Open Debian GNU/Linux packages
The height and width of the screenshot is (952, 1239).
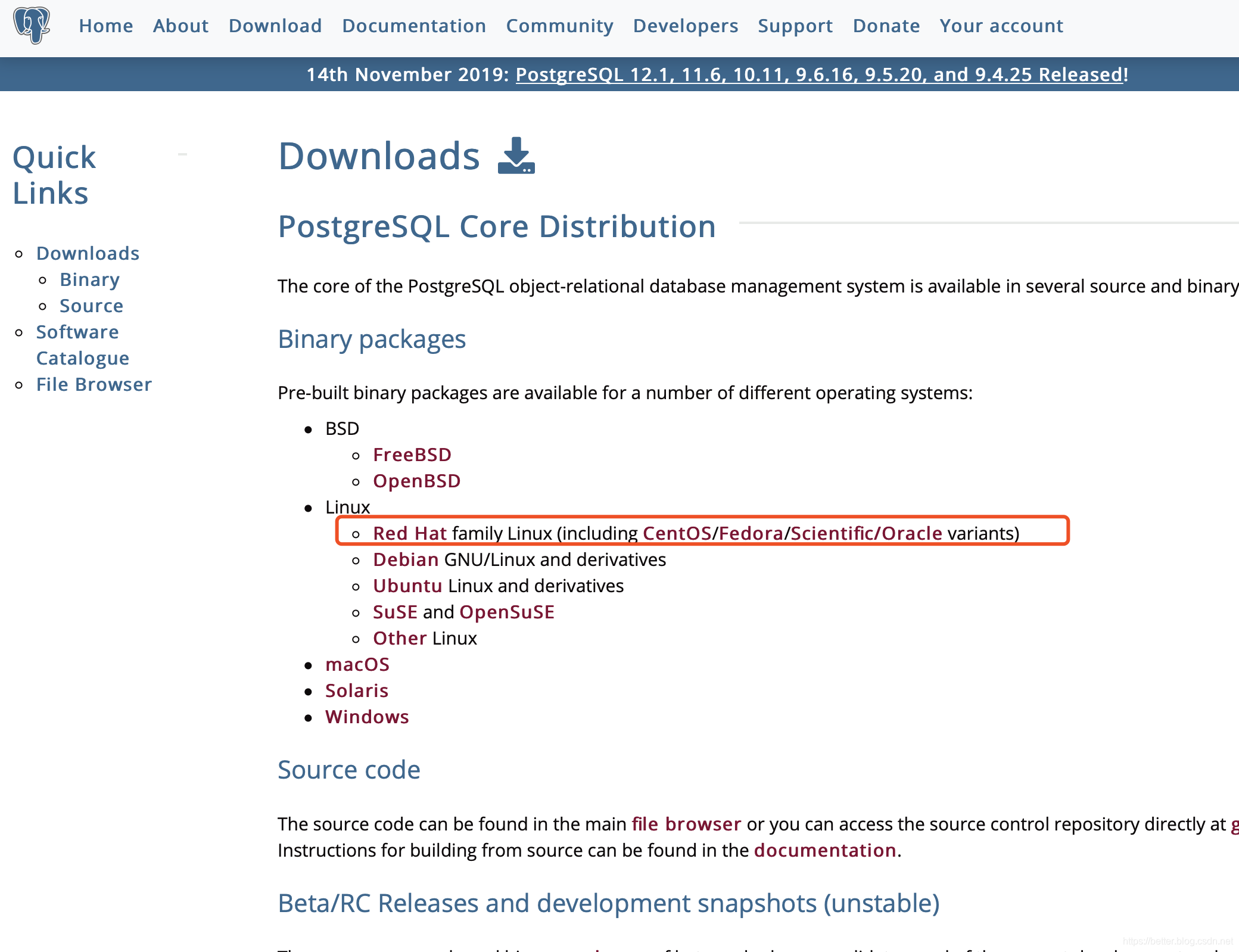[407, 559]
